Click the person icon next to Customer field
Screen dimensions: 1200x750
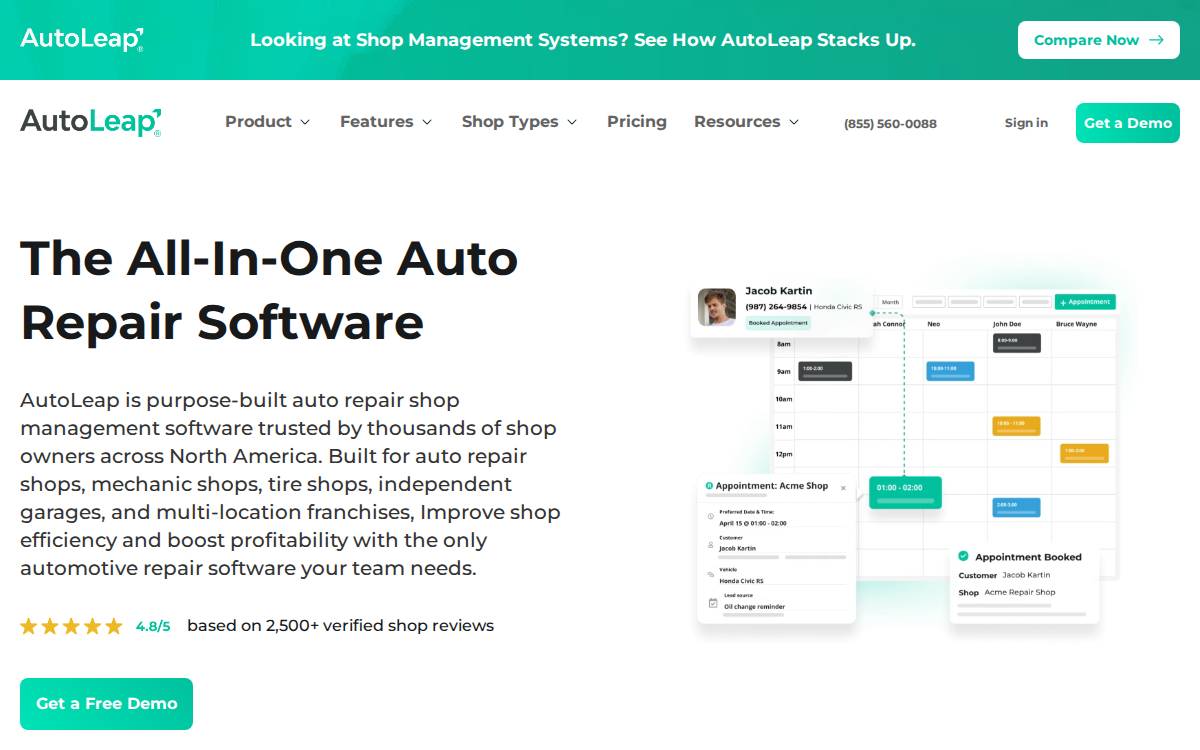(x=710, y=545)
